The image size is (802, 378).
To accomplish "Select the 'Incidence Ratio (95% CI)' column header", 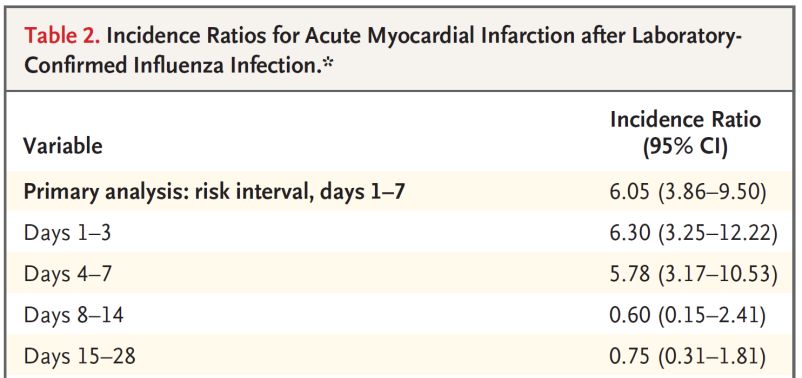I will click(685, 134).
